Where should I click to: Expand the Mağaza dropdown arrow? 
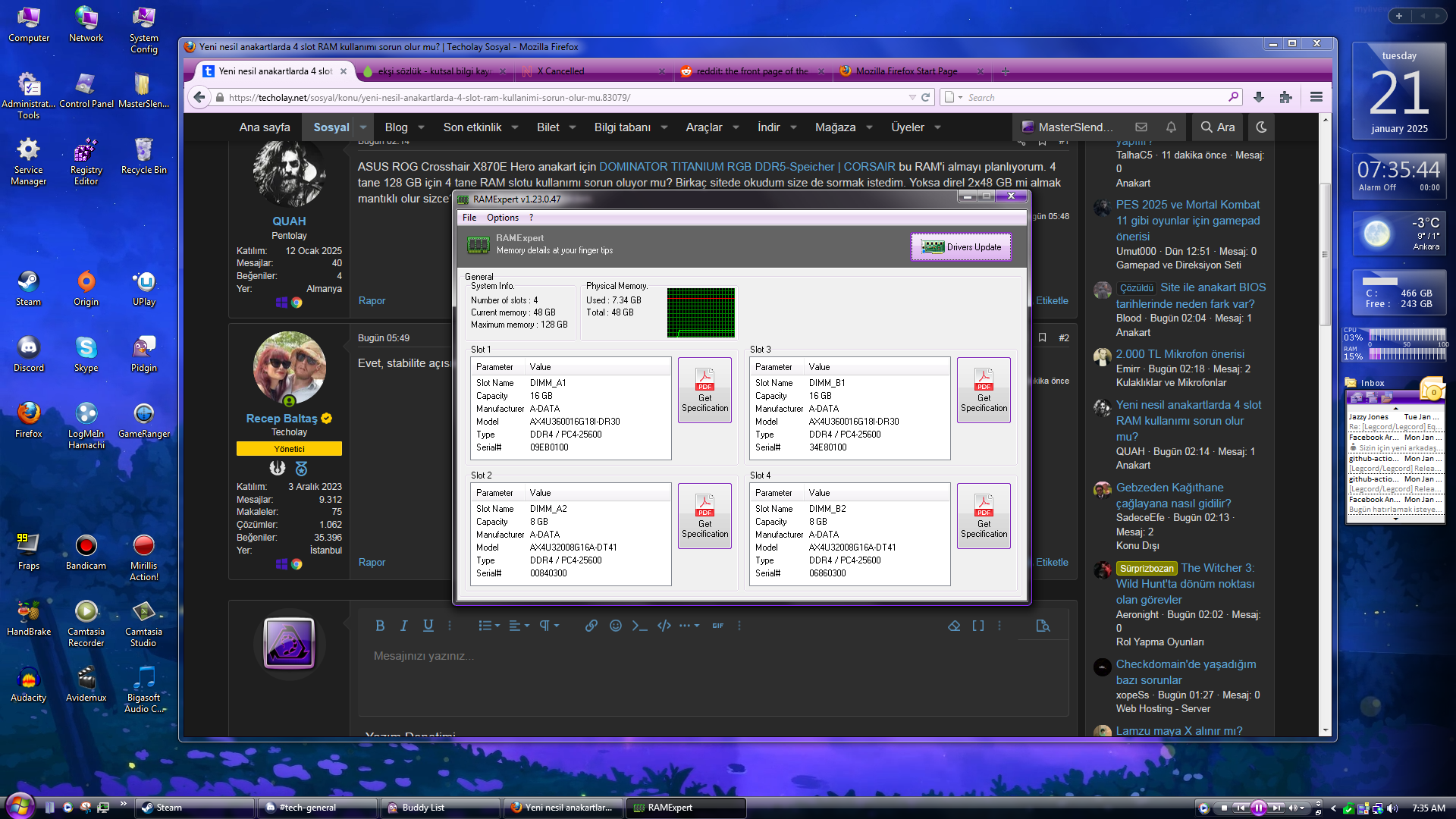pyautogui.click(x=869, y=127)
